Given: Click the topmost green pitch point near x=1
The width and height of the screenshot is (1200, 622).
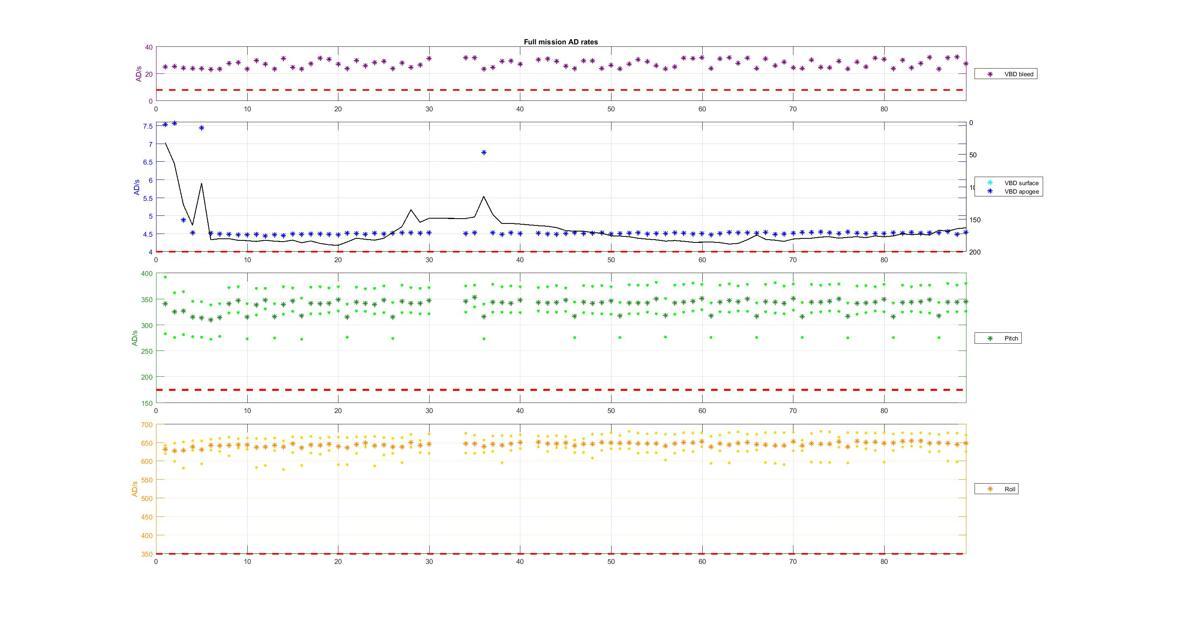Looking at the screenshot, I should tap(165, 277).
